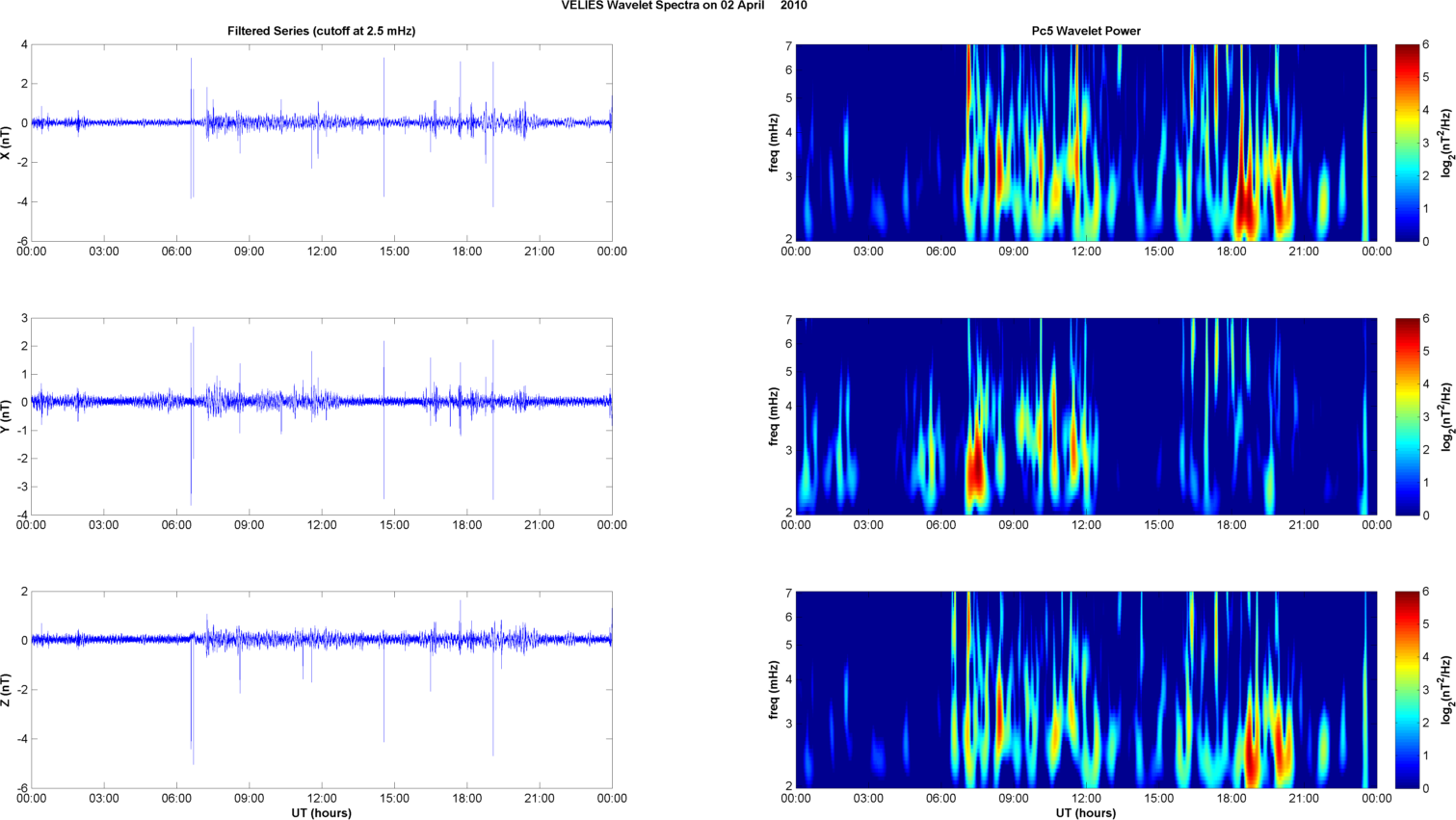This screenshot has width=1456, height=820.
Task: Click UT (hours) label under Z time series
Action: click(x=321, y=813)
